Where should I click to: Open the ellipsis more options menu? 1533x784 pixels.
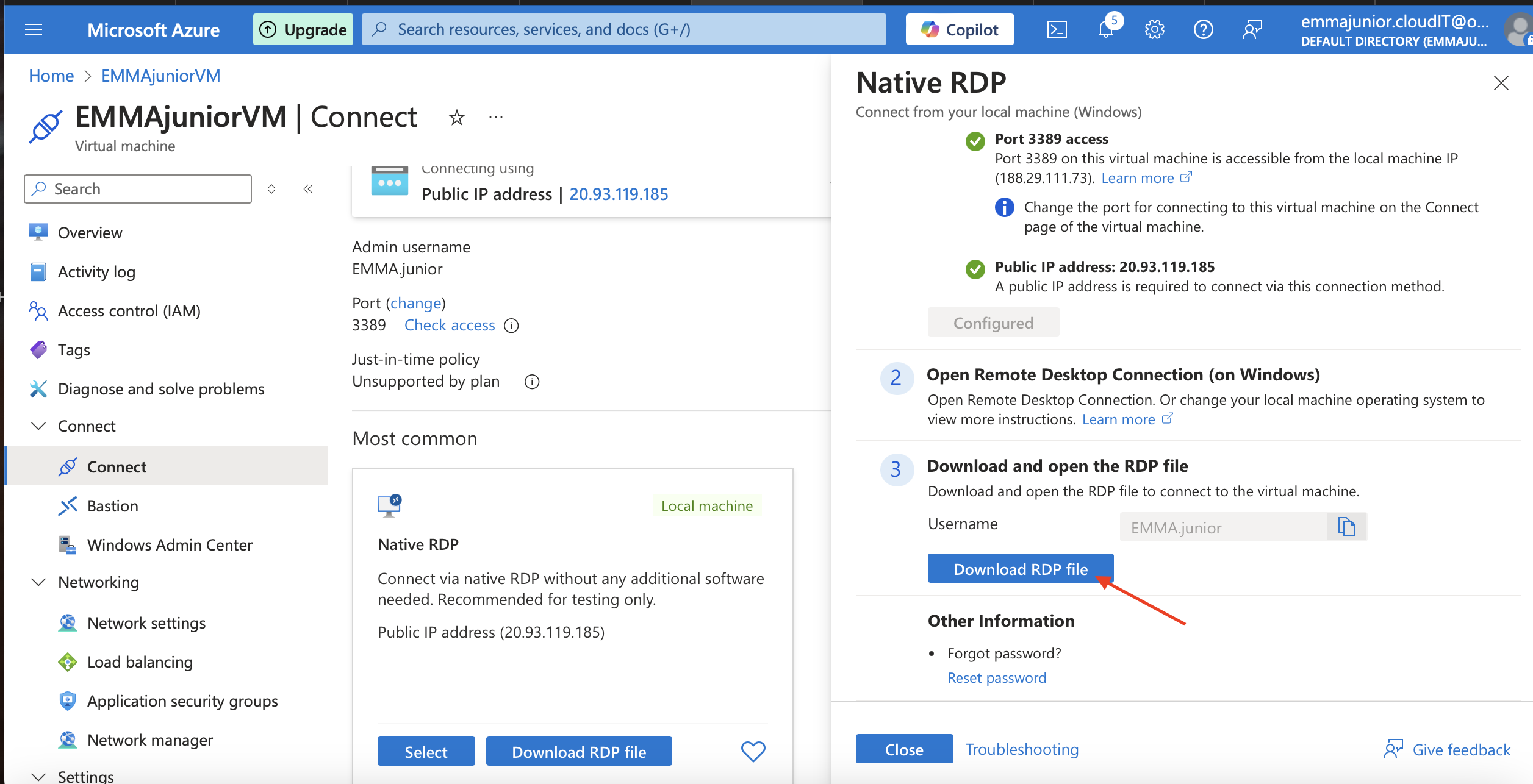pos(496,117)
